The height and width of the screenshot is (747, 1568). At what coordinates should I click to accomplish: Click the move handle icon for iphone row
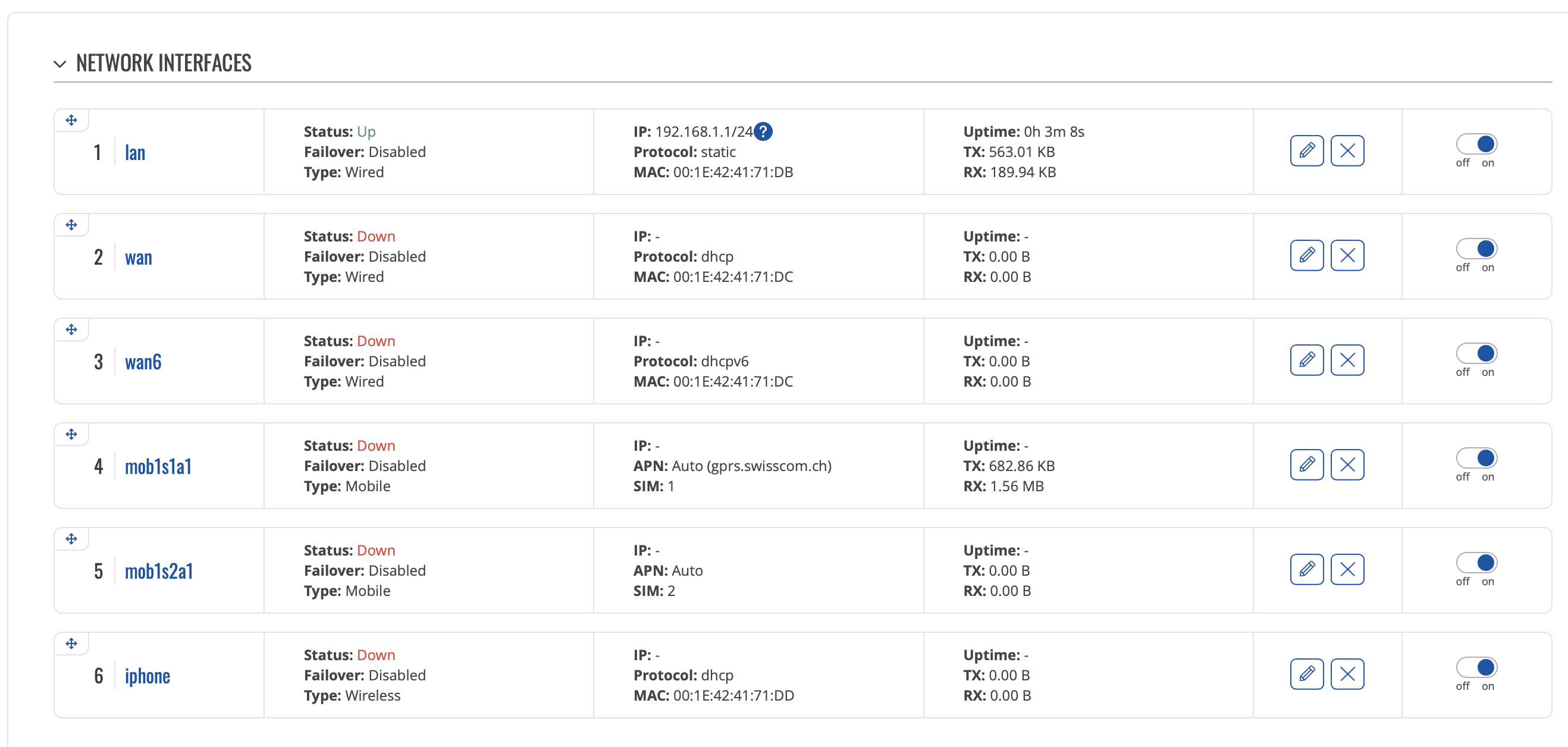pos(71,644)
